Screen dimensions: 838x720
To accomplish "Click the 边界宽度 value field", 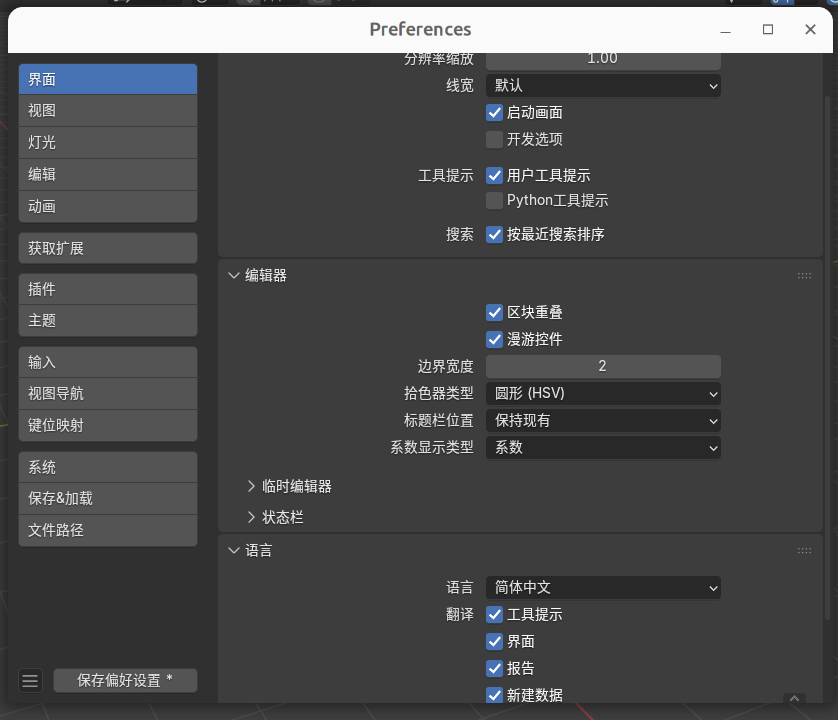I will [603, 366].
